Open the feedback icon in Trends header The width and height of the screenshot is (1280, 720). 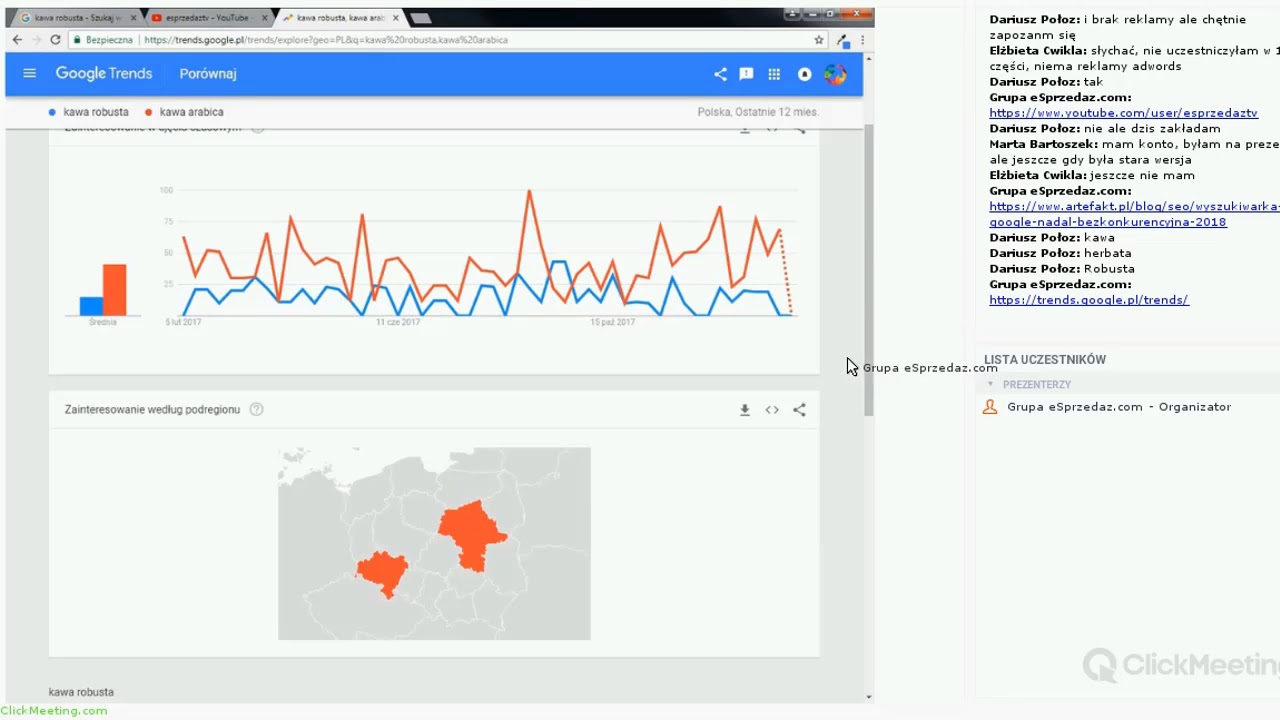pos(746,74)
